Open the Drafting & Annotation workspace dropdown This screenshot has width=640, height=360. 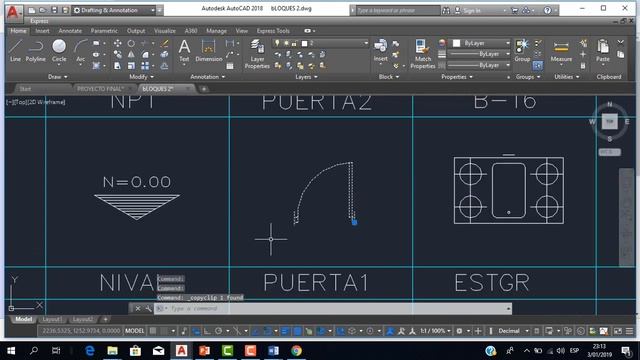pyautogui.click(x=114, y=10)
